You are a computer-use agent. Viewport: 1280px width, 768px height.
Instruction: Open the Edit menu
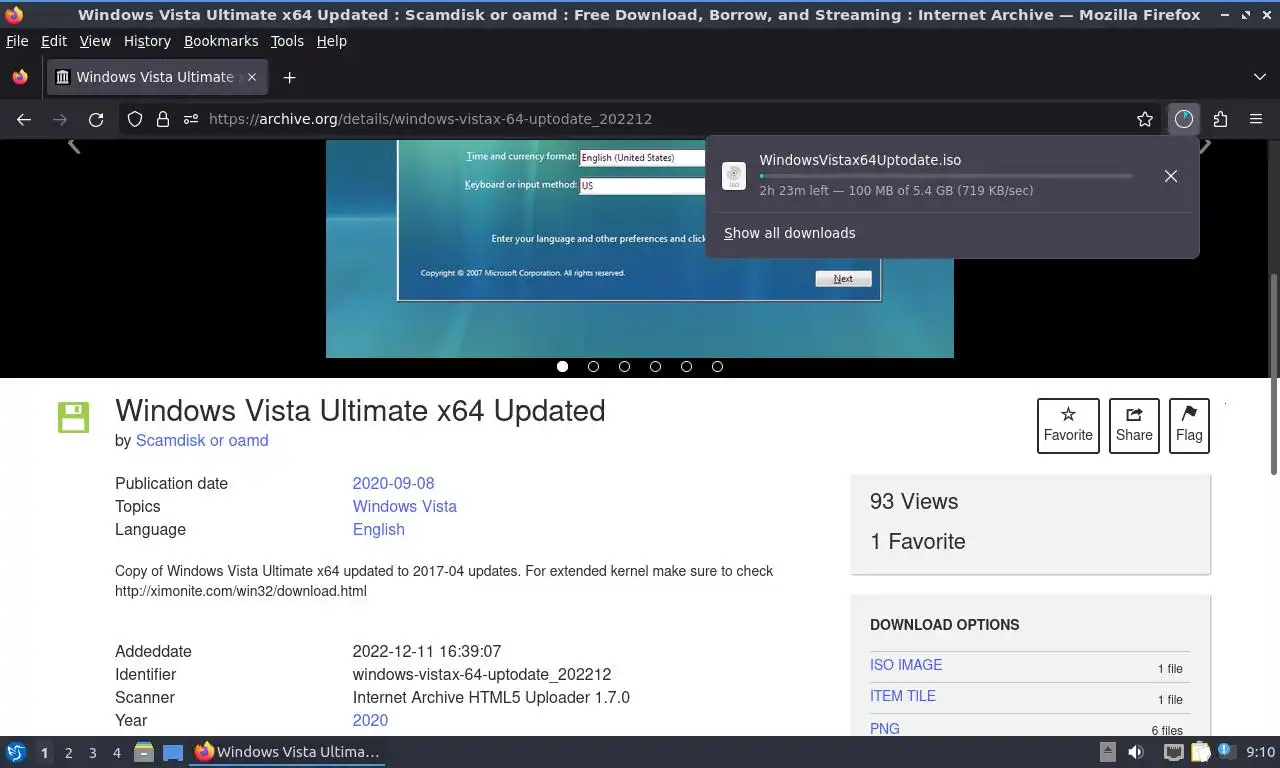(54, 41)
